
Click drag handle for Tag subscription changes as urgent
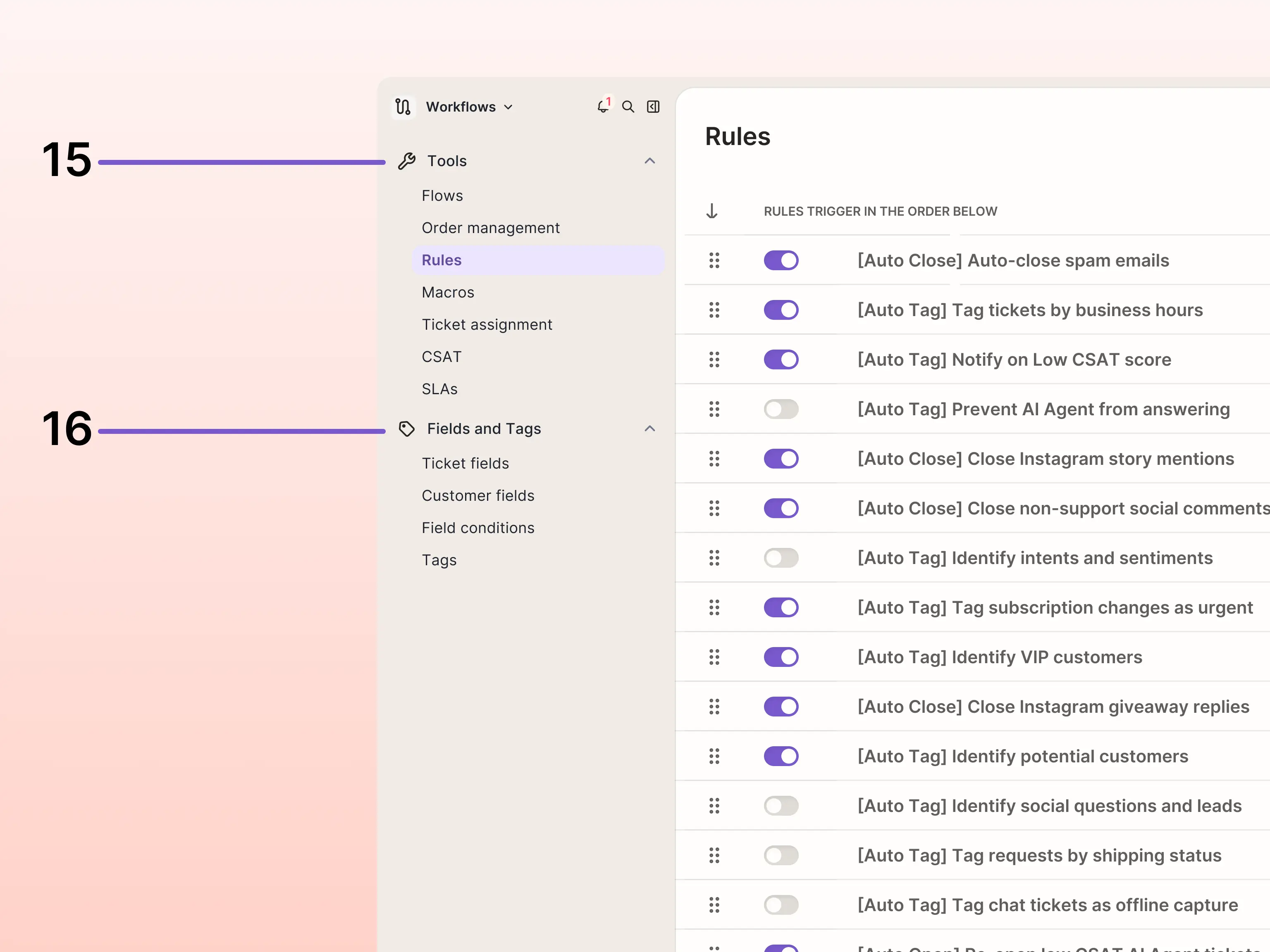(x=714, y=607)
